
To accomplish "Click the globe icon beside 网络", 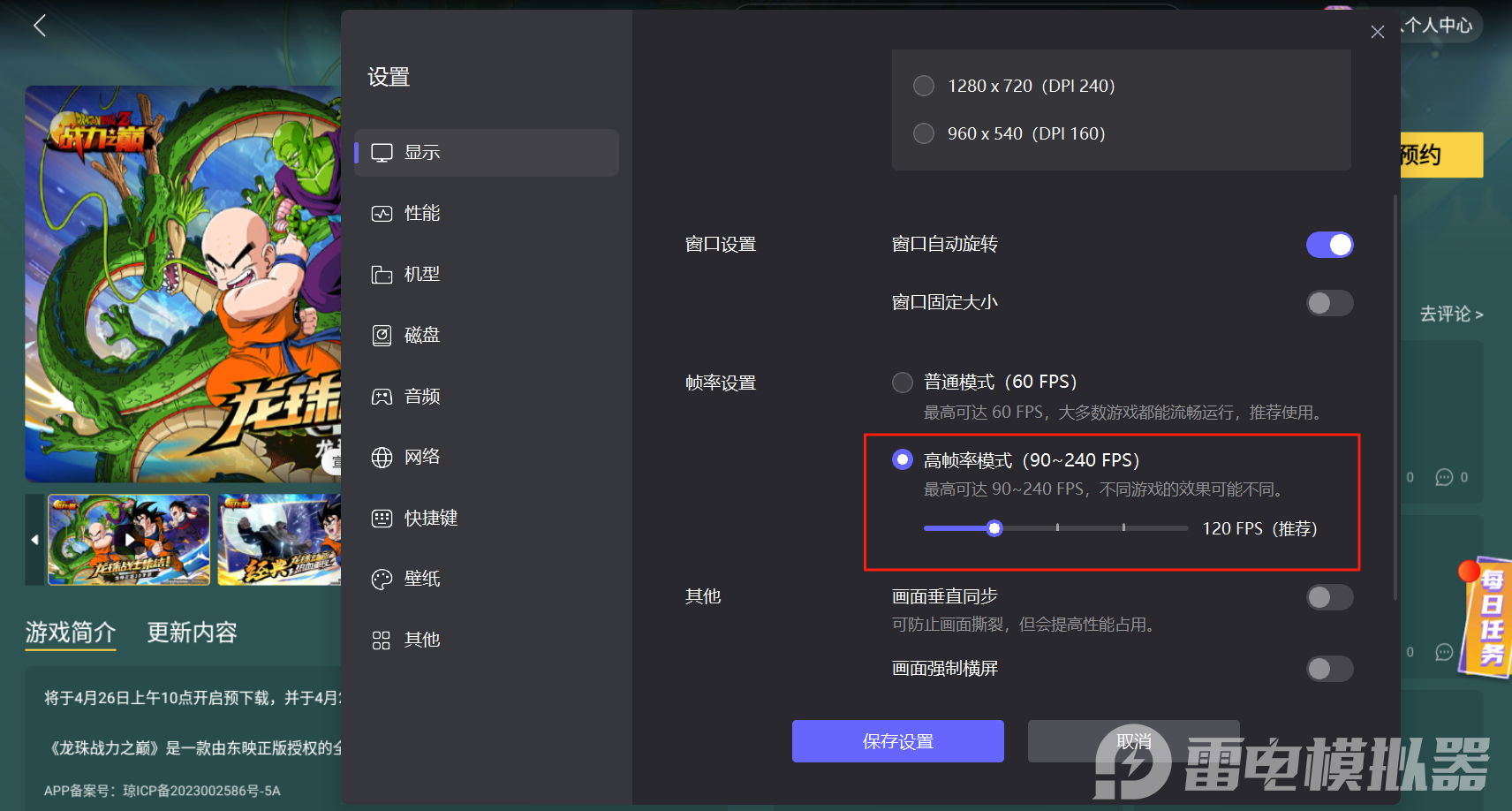I will tap(382, 458).
